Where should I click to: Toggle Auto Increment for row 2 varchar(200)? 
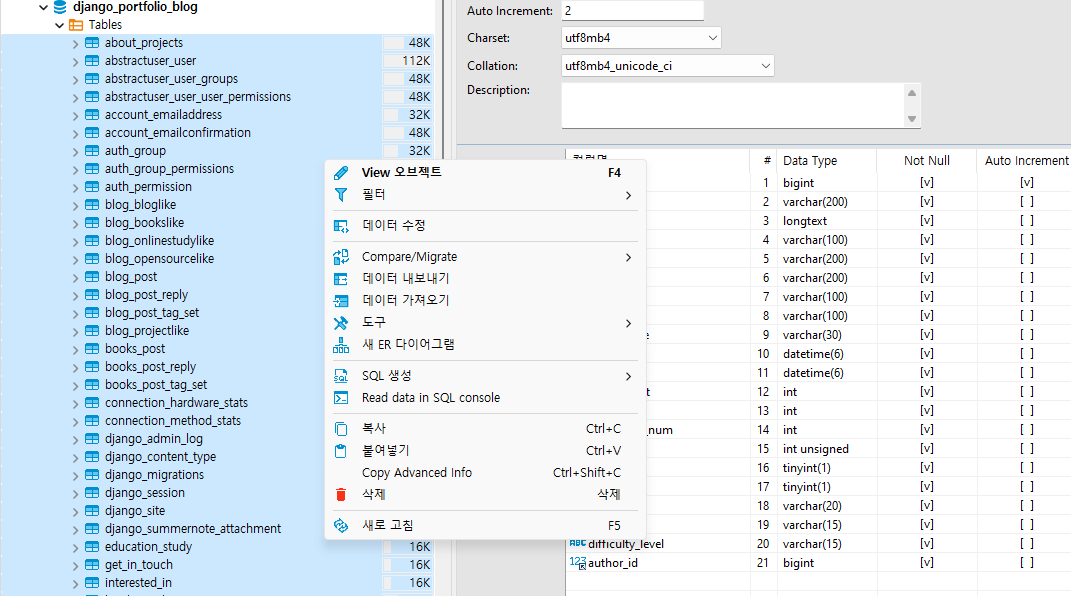(x=1027, y=202)
